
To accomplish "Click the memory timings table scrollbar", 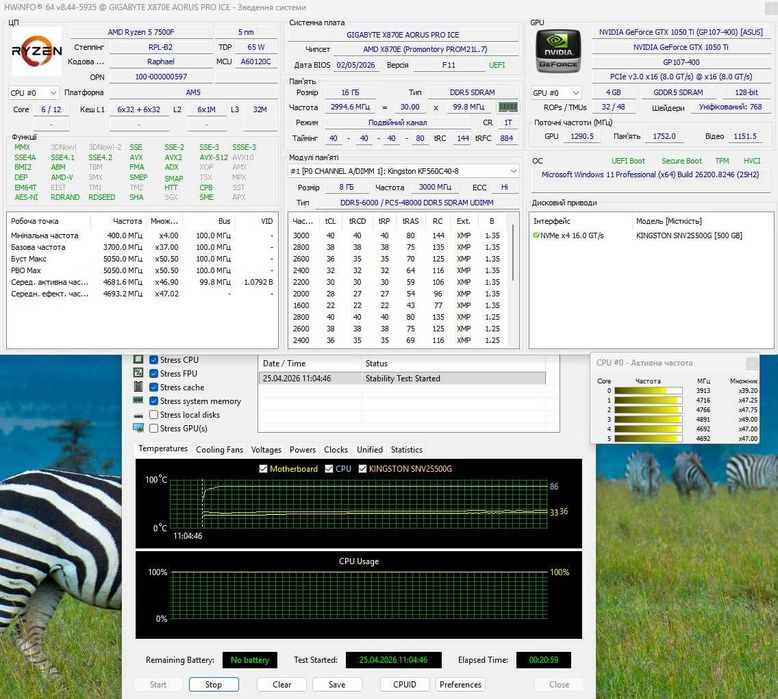I will click(x=513, y=253).
